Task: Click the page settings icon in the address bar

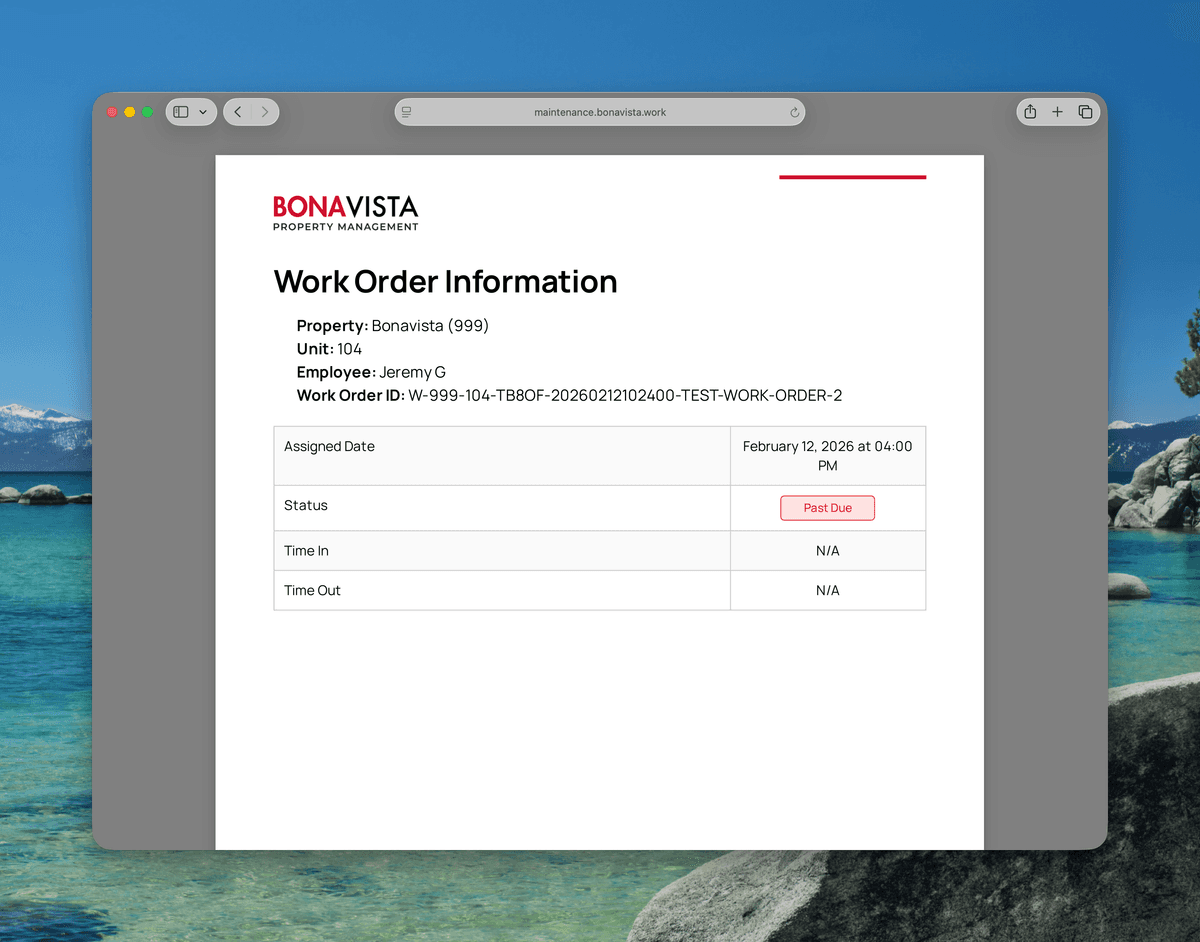Action: pos(406,112)
